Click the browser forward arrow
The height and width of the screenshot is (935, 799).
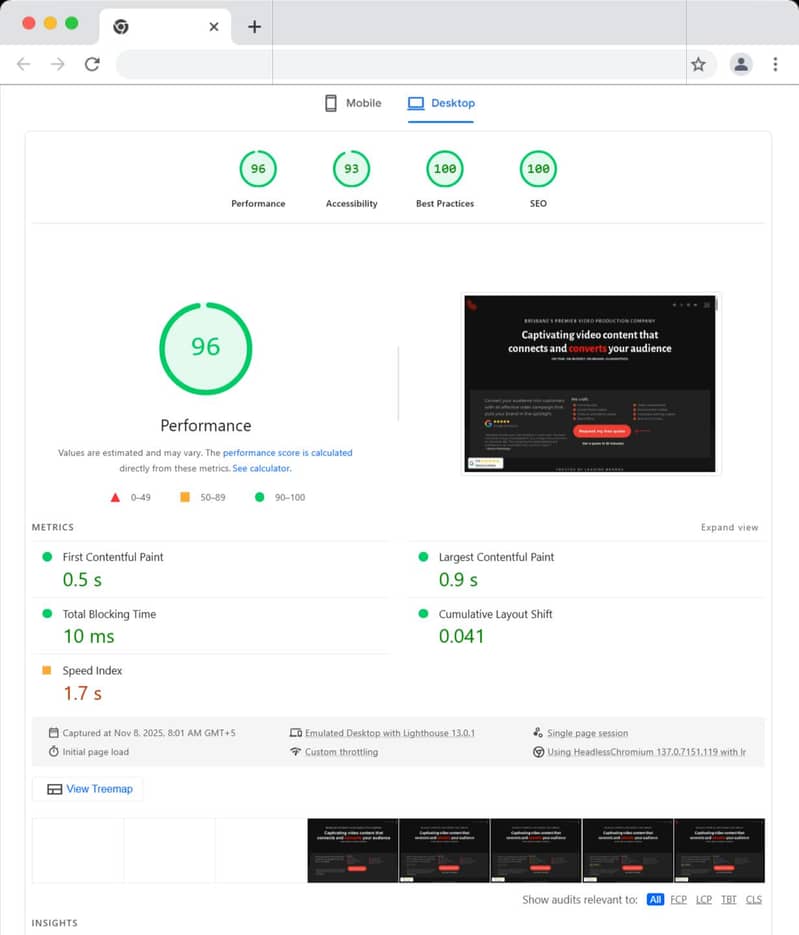click(x=57, y=64)
